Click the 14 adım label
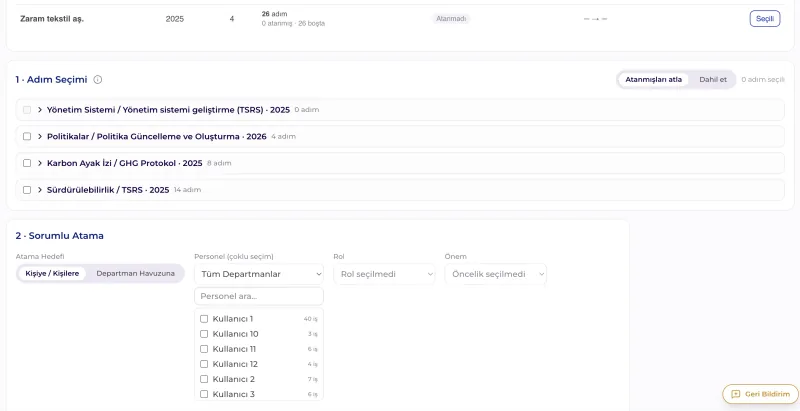800x411 pixels. pyautogui.click(x=187, y=190)
